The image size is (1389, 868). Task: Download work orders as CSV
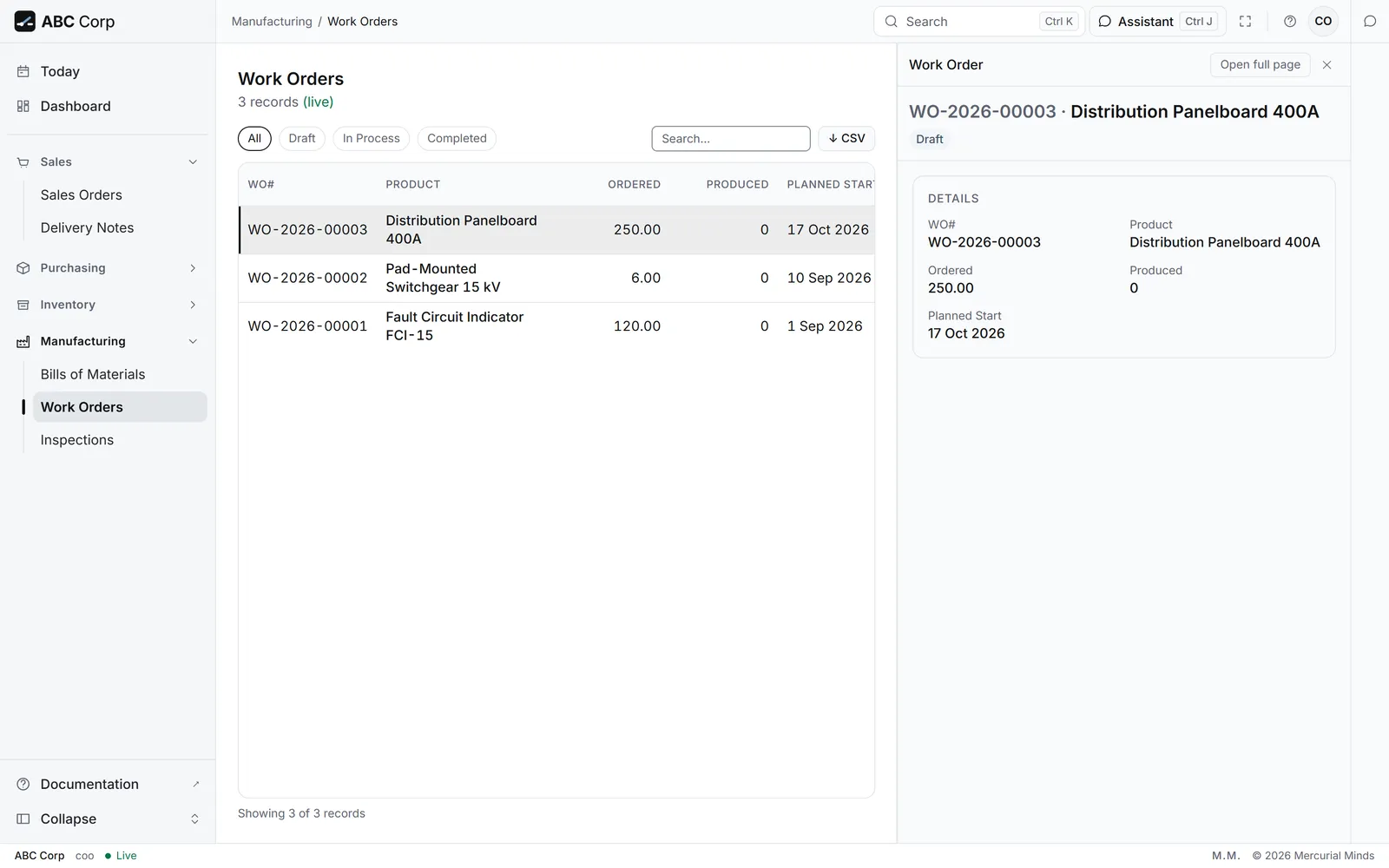[846, 139]
